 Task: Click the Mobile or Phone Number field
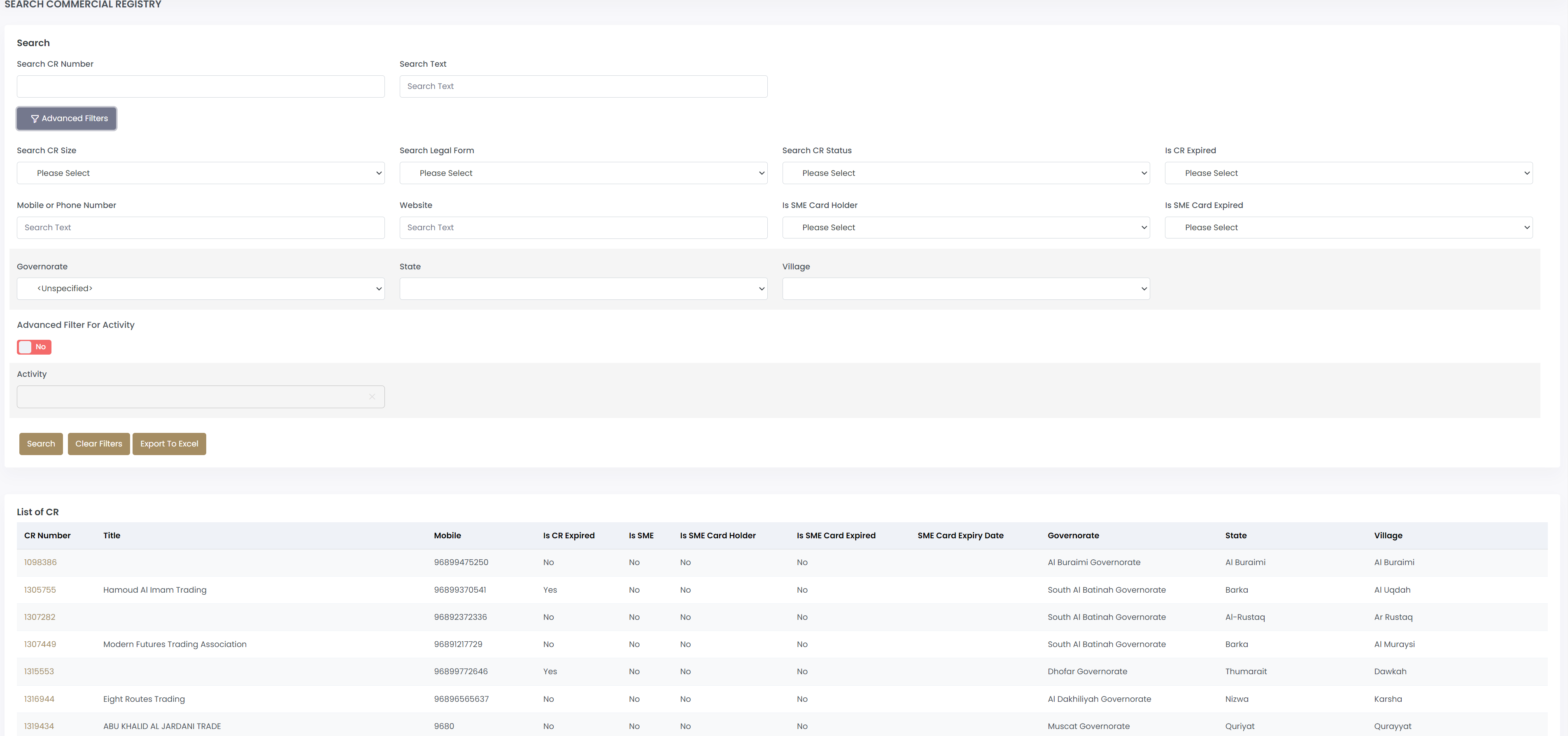point(200,228)
